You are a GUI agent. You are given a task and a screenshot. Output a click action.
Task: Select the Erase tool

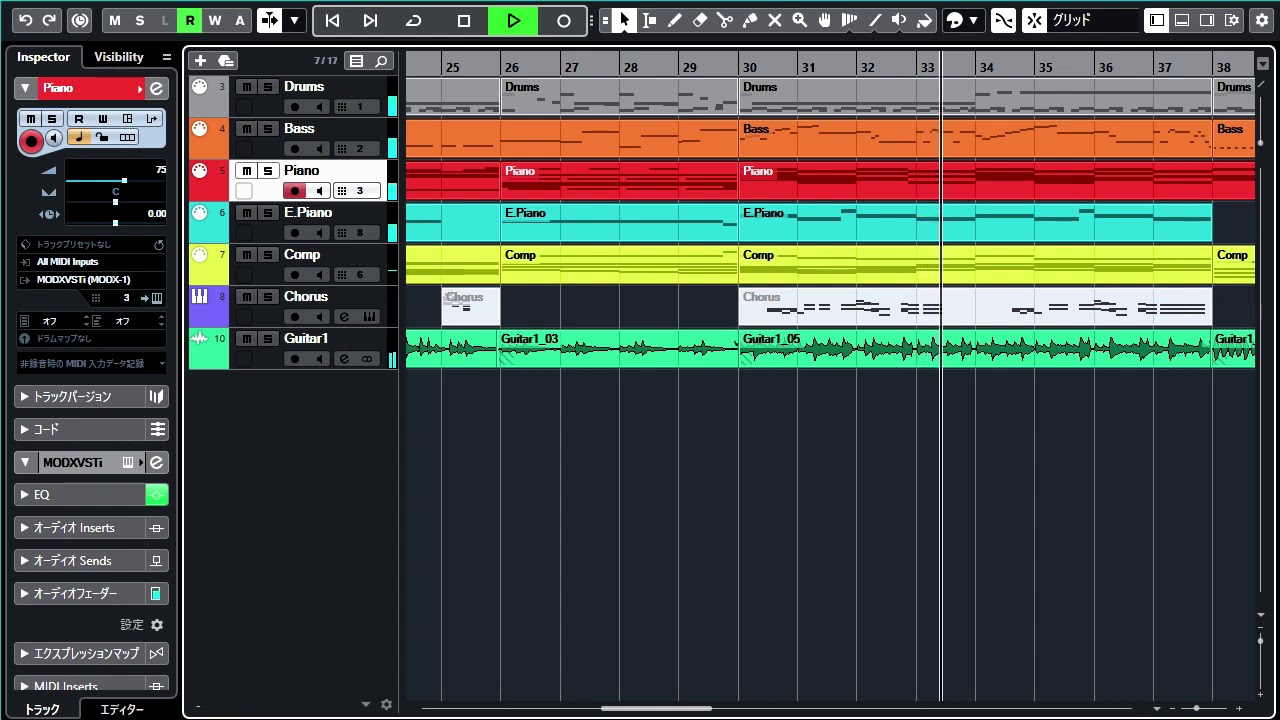(699, 20)
